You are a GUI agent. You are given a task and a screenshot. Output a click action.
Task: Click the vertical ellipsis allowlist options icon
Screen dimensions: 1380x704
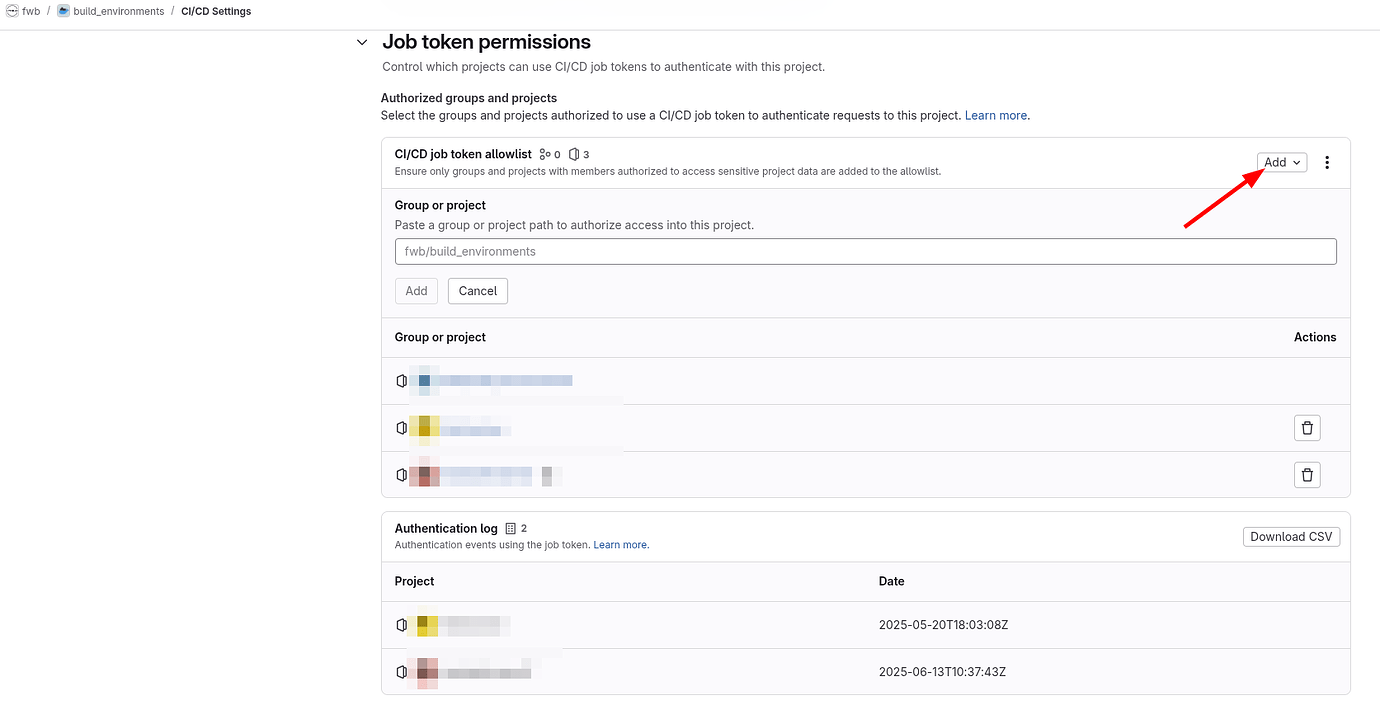(1327, 162)
